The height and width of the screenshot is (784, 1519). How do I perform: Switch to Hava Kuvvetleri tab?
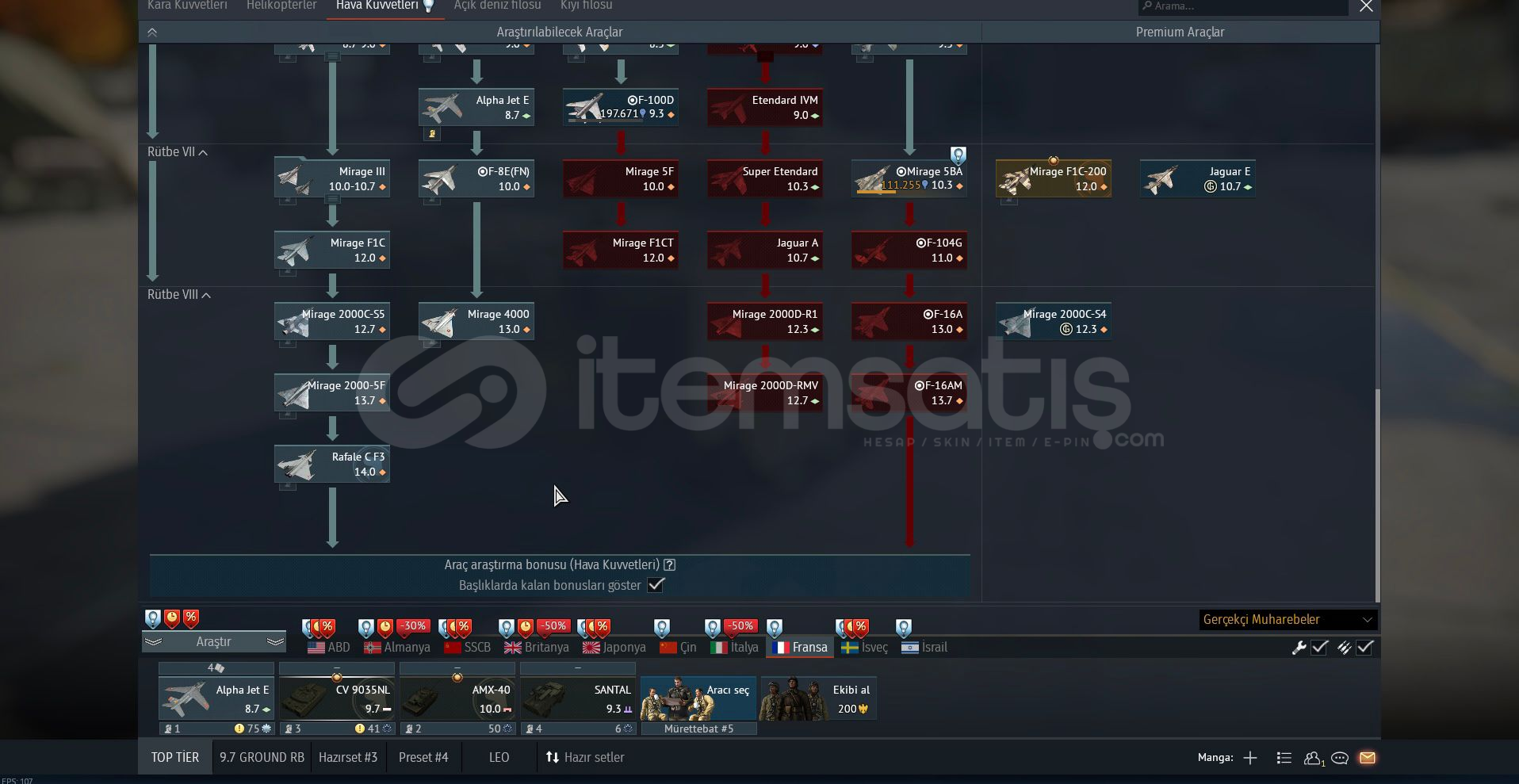[385, 6]
